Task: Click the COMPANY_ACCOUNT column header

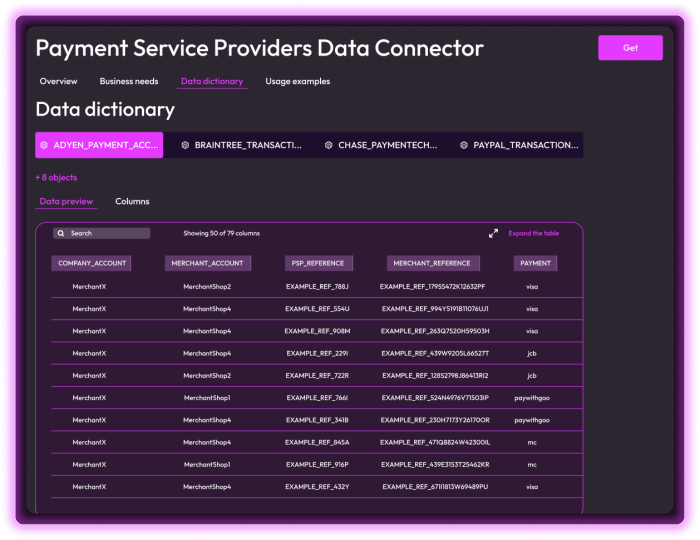Action: [92, 263]
